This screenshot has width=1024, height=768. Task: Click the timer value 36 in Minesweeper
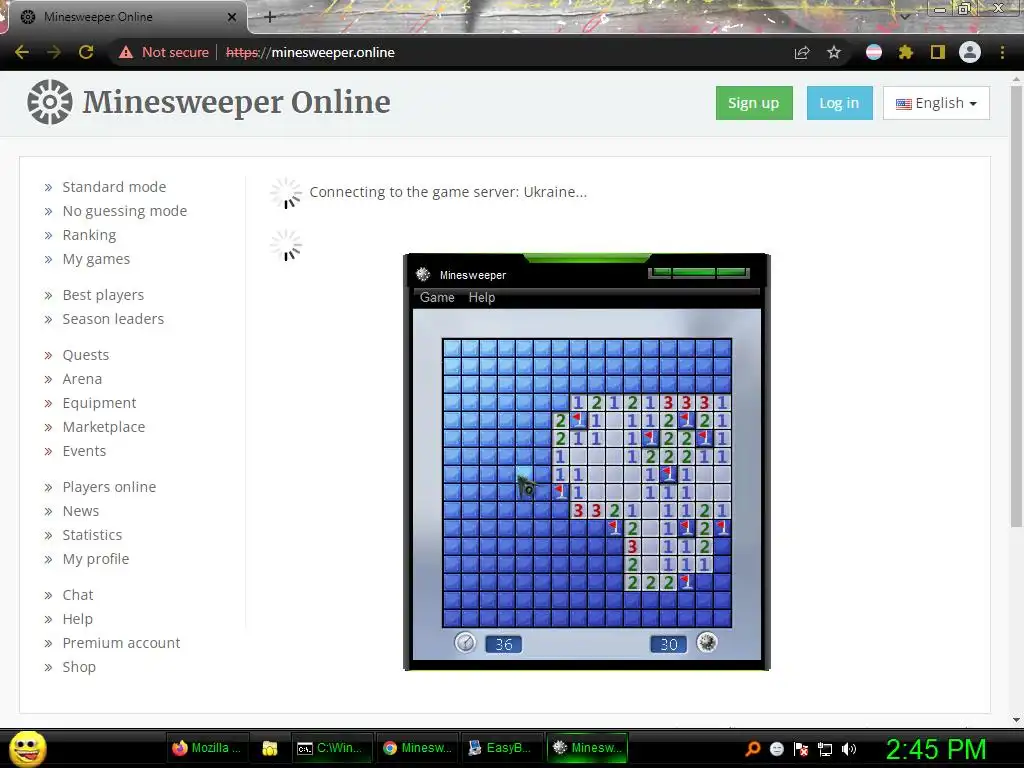pyautogui.click(x=504, y=645)
